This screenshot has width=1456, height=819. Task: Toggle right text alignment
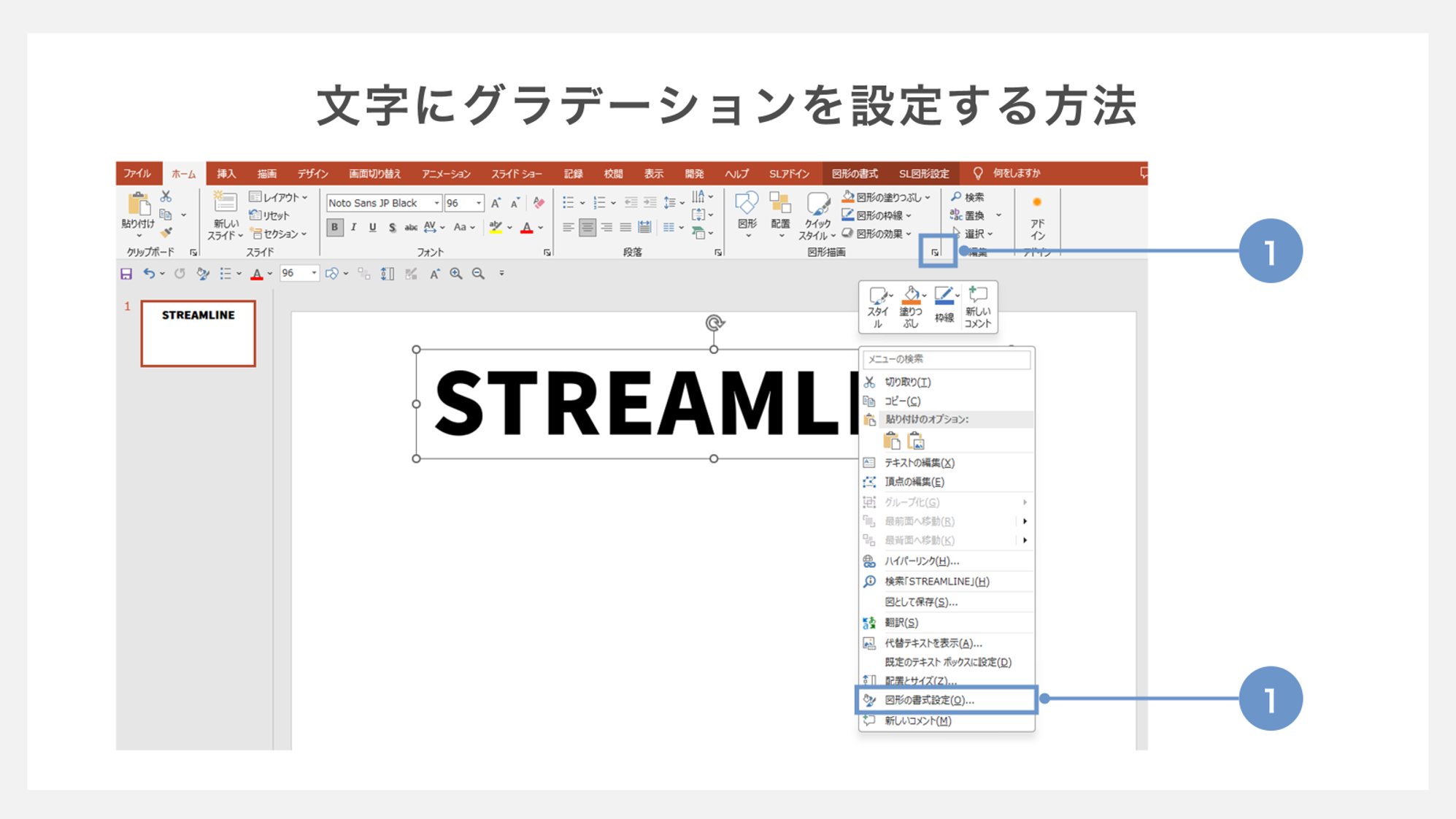pyautogui.click(x=606, y=228)
